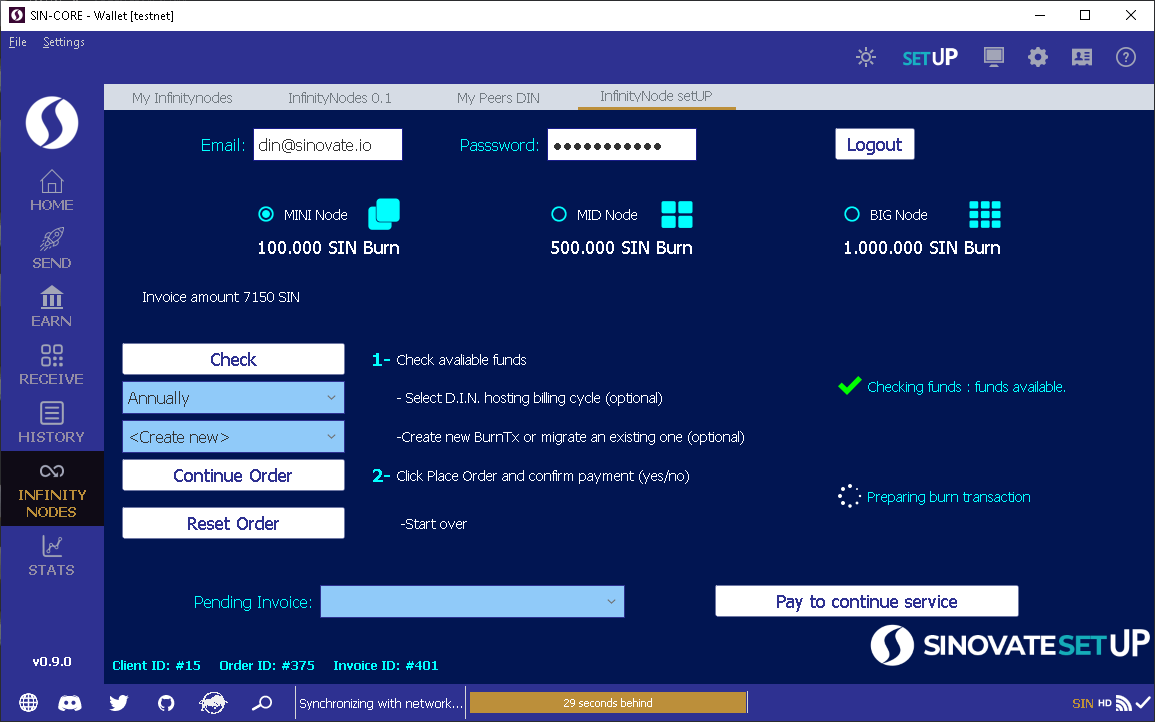Select InfinityNode setUP tab
The height and width of the screenshot is (722, 1155).
click(x=656, y=97)
